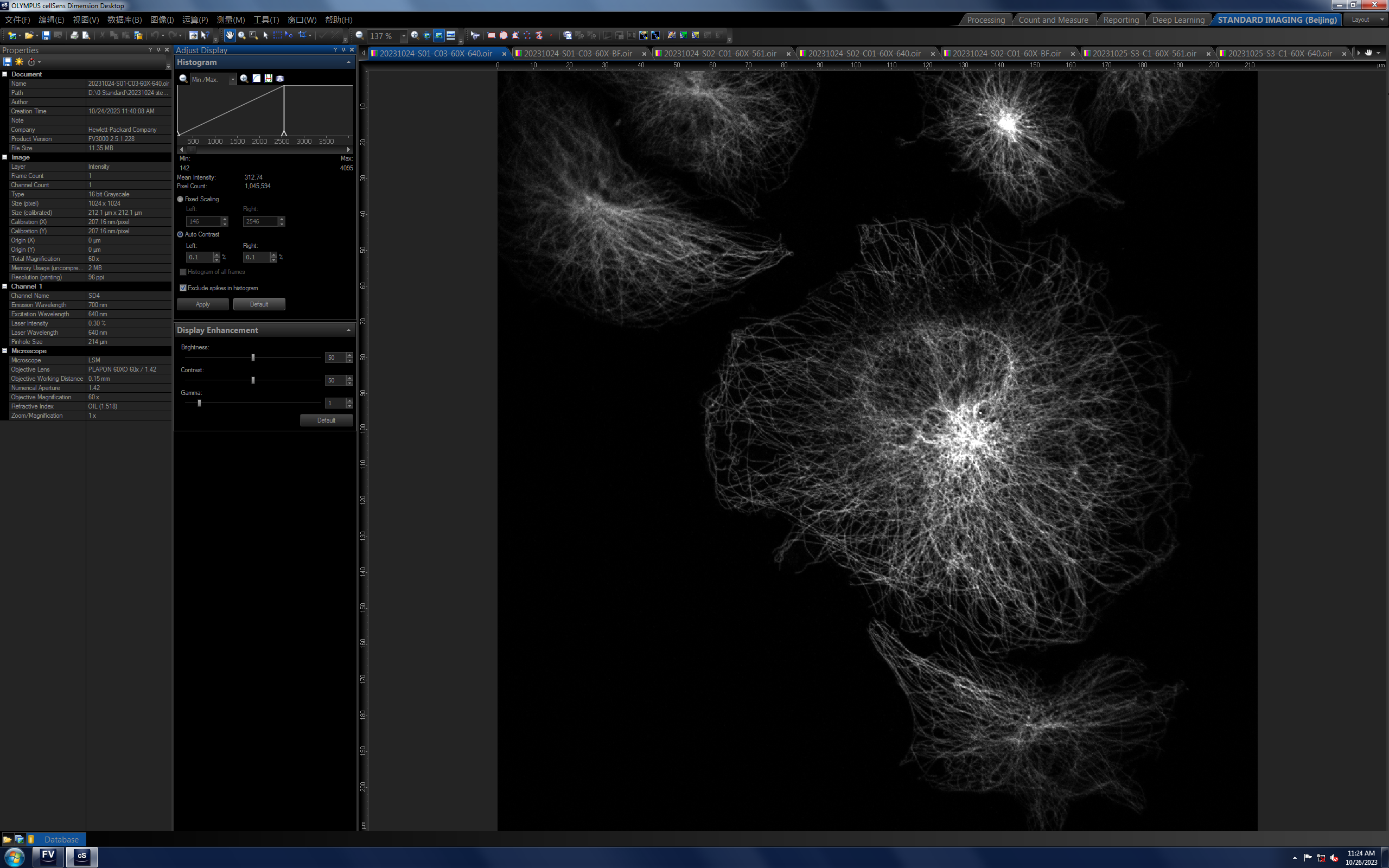The height and width of the screenshot is (868, 1389).
Task: Click the Brightness slider handle
Action: [253, 358]
